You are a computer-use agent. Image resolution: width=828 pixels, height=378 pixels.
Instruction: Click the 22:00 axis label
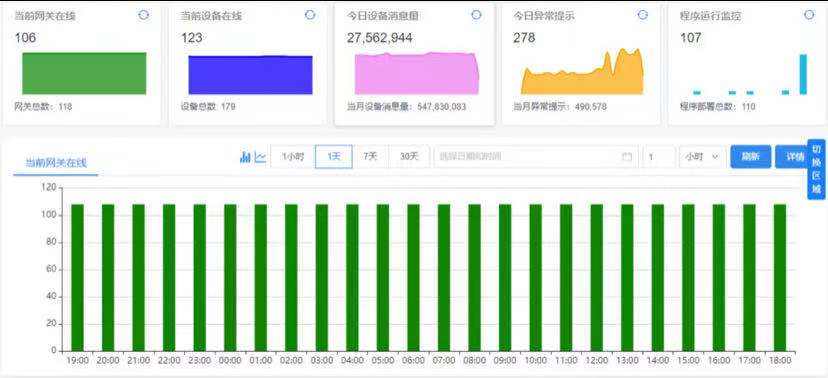(x=169, y=361)
